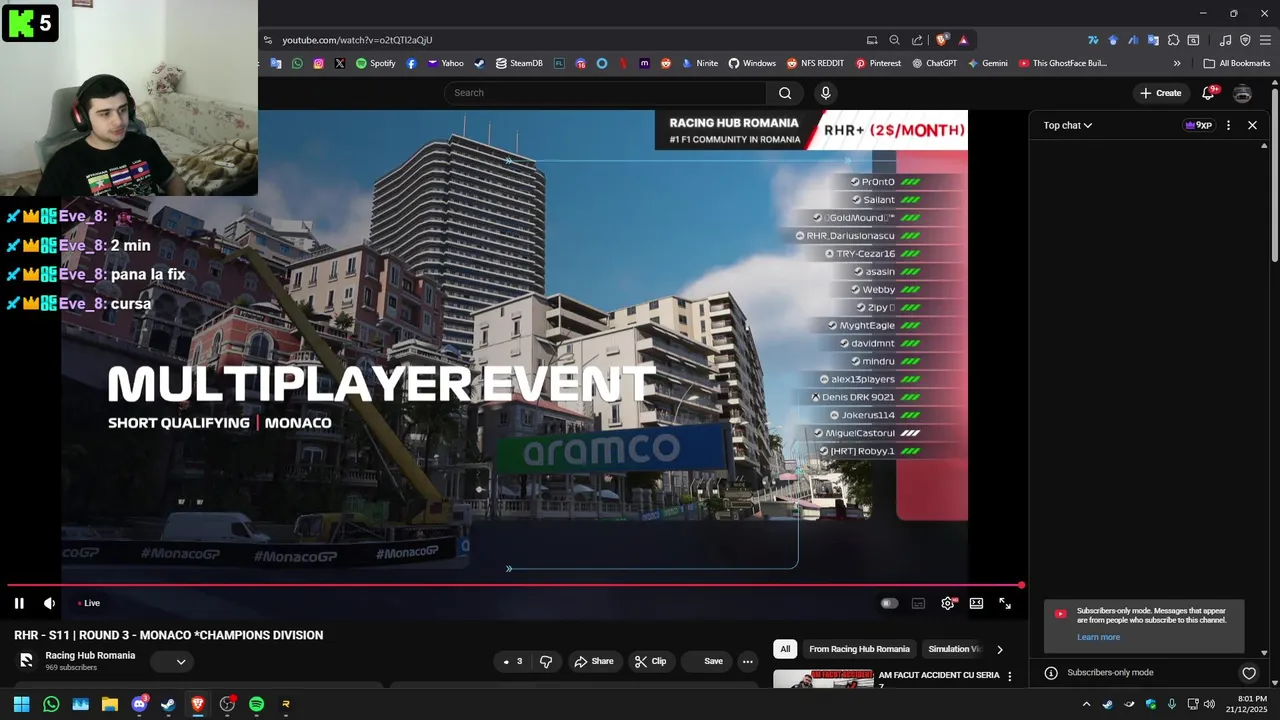Open the Pinterest bookmark
Screen dimensions: 1280x720
point(878,63)
